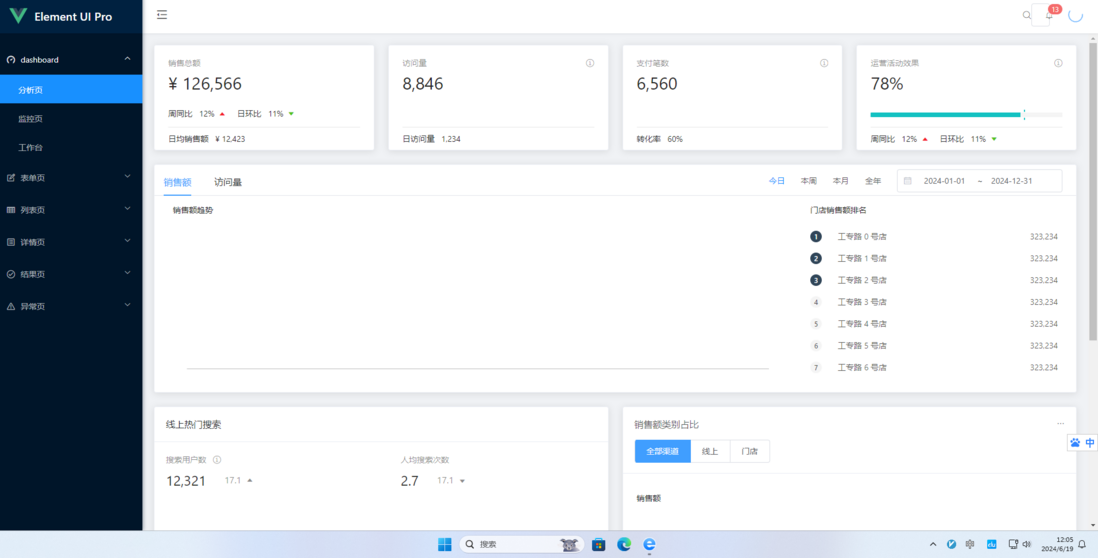The height and width of the screenshot is (558, 1098).
Task: Click the calendar icon in date range picker
Action: (x=908, y=181)
